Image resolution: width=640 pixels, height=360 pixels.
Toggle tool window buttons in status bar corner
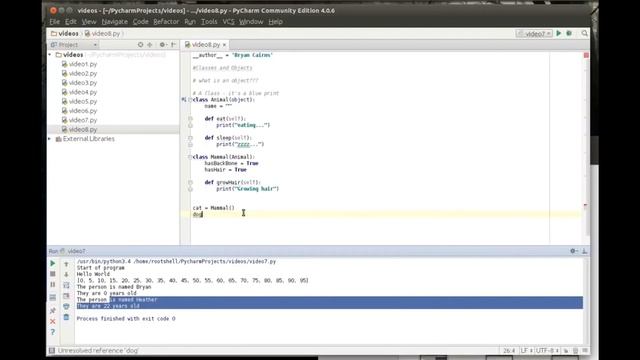coord(52,351)
